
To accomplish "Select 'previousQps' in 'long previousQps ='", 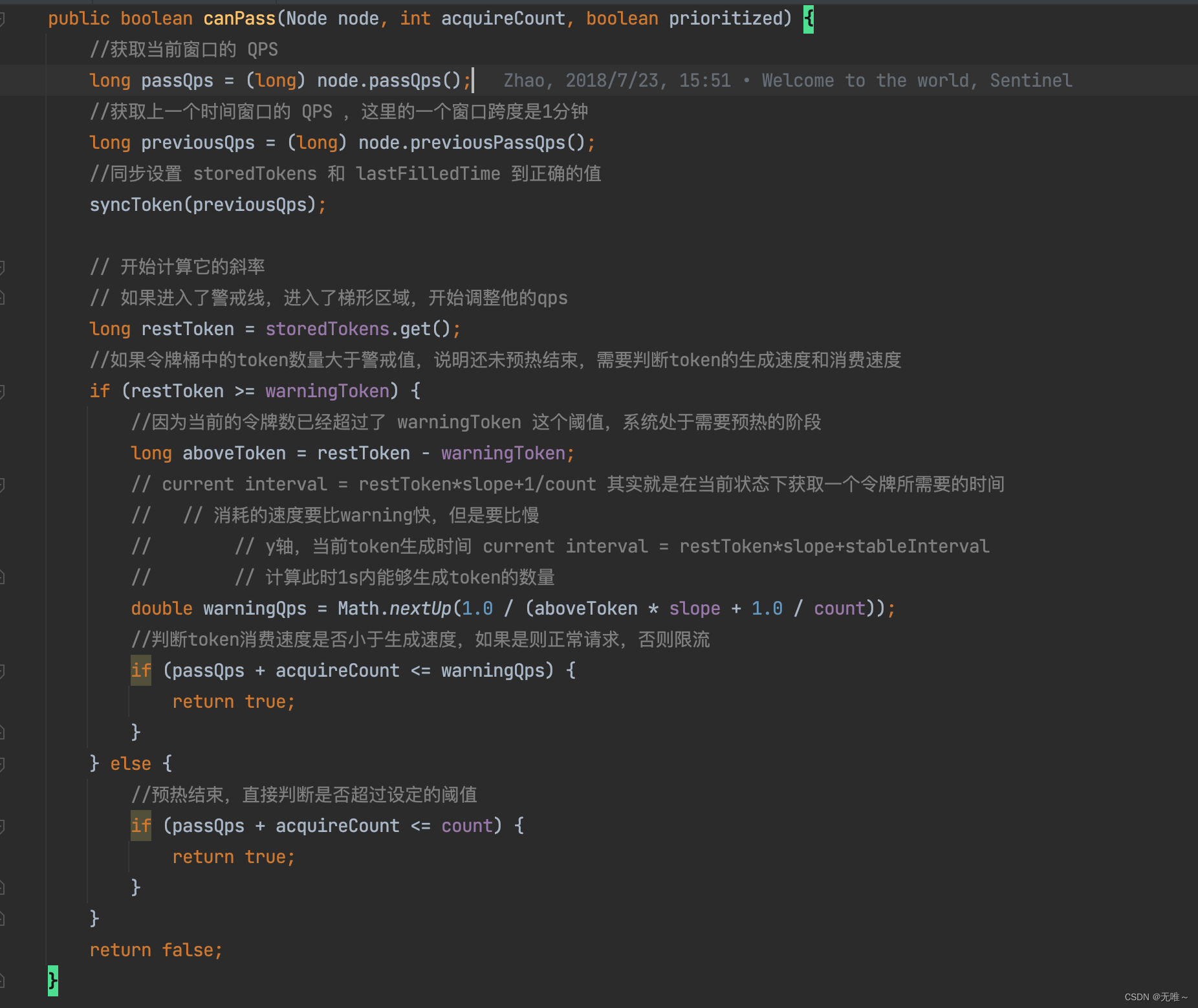I will click(x=198, y=142).
